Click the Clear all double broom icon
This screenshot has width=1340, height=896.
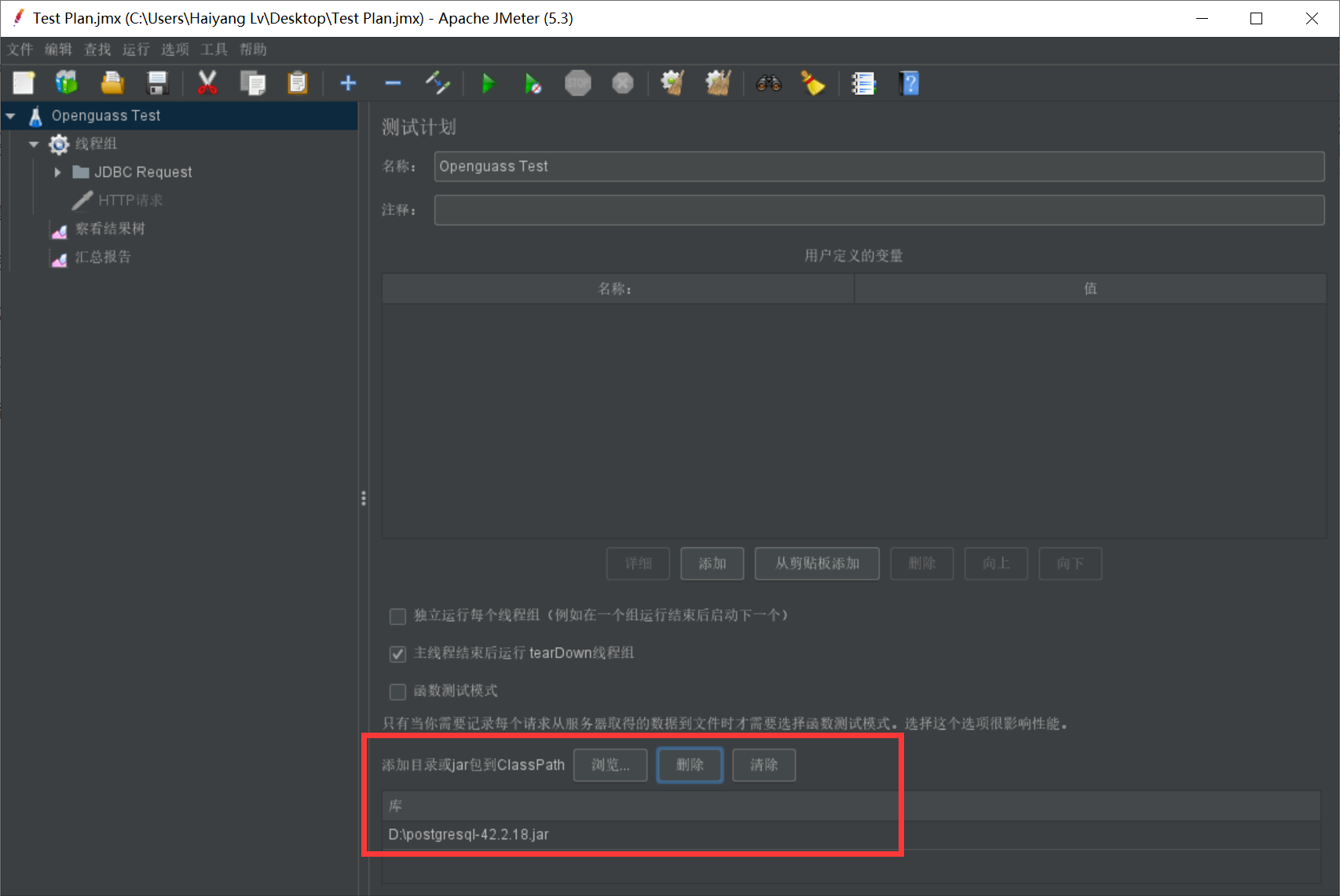718,82
